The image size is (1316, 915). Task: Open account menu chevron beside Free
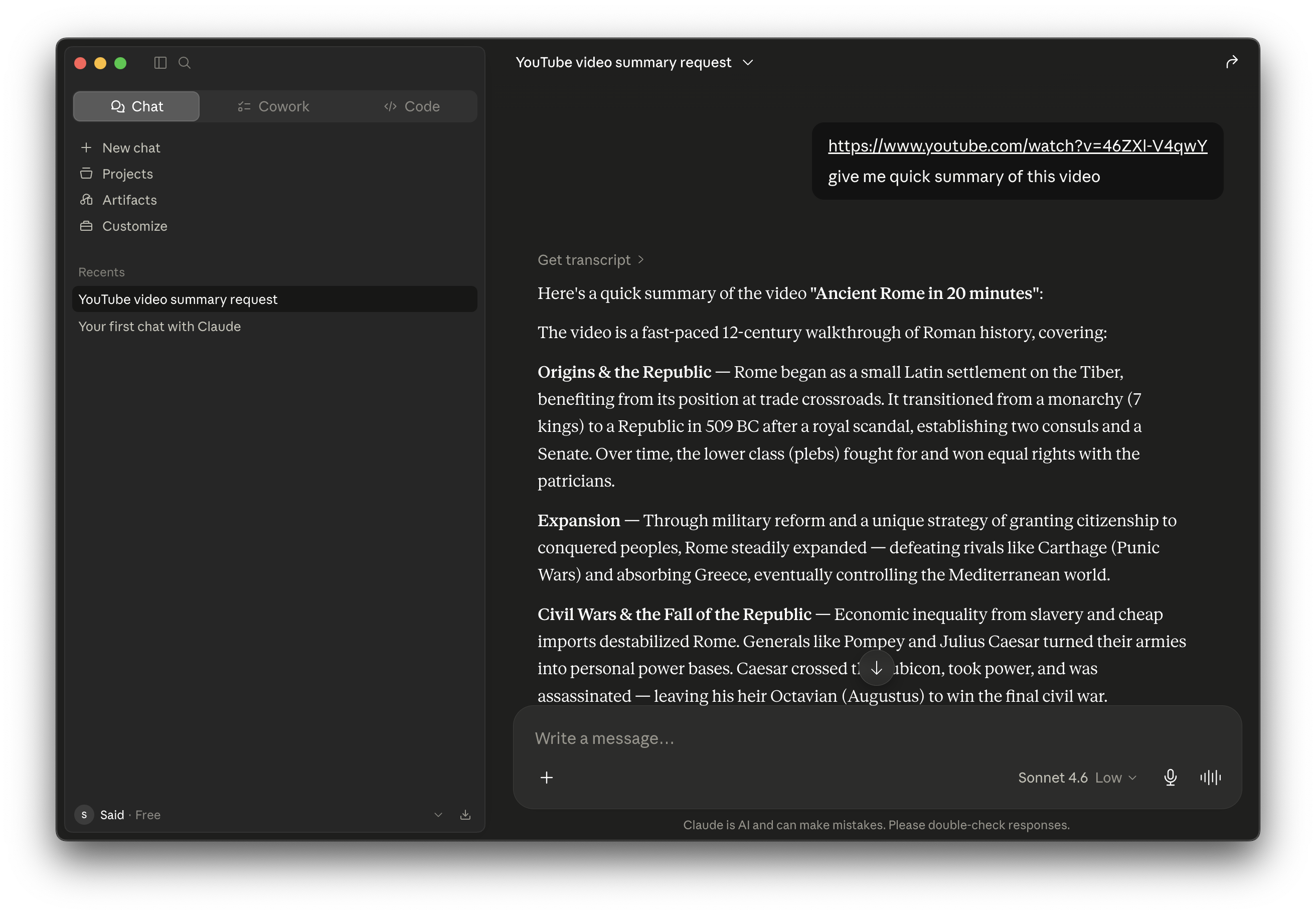click(438, 815)
